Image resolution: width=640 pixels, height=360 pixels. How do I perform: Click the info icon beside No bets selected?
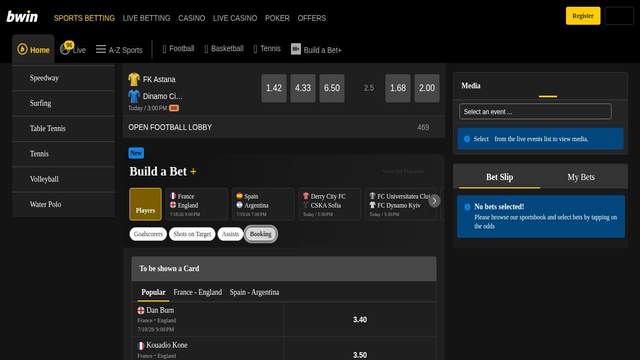(x=467, y=207)
